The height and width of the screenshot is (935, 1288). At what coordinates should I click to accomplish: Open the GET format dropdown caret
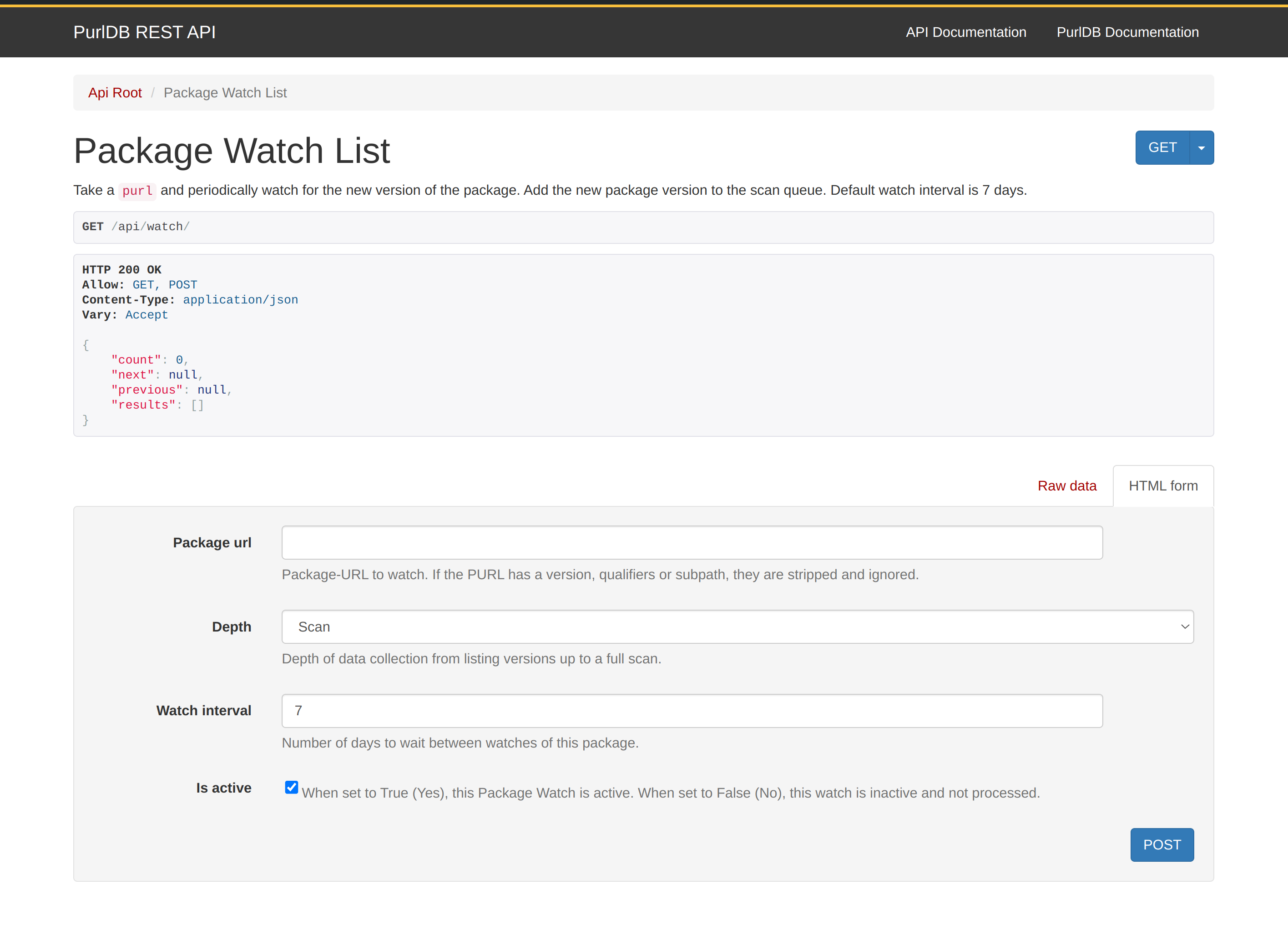pyautogui.click(x=1201, y=148)
